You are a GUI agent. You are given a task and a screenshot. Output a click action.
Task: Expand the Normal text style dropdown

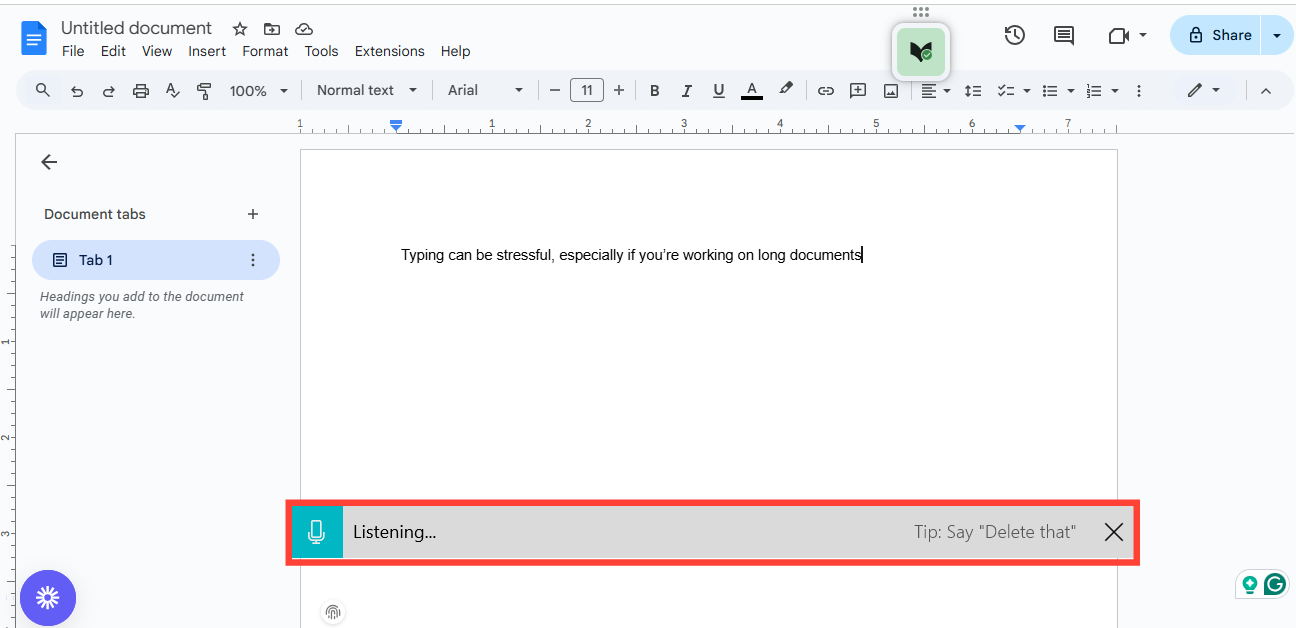(366, 90)
